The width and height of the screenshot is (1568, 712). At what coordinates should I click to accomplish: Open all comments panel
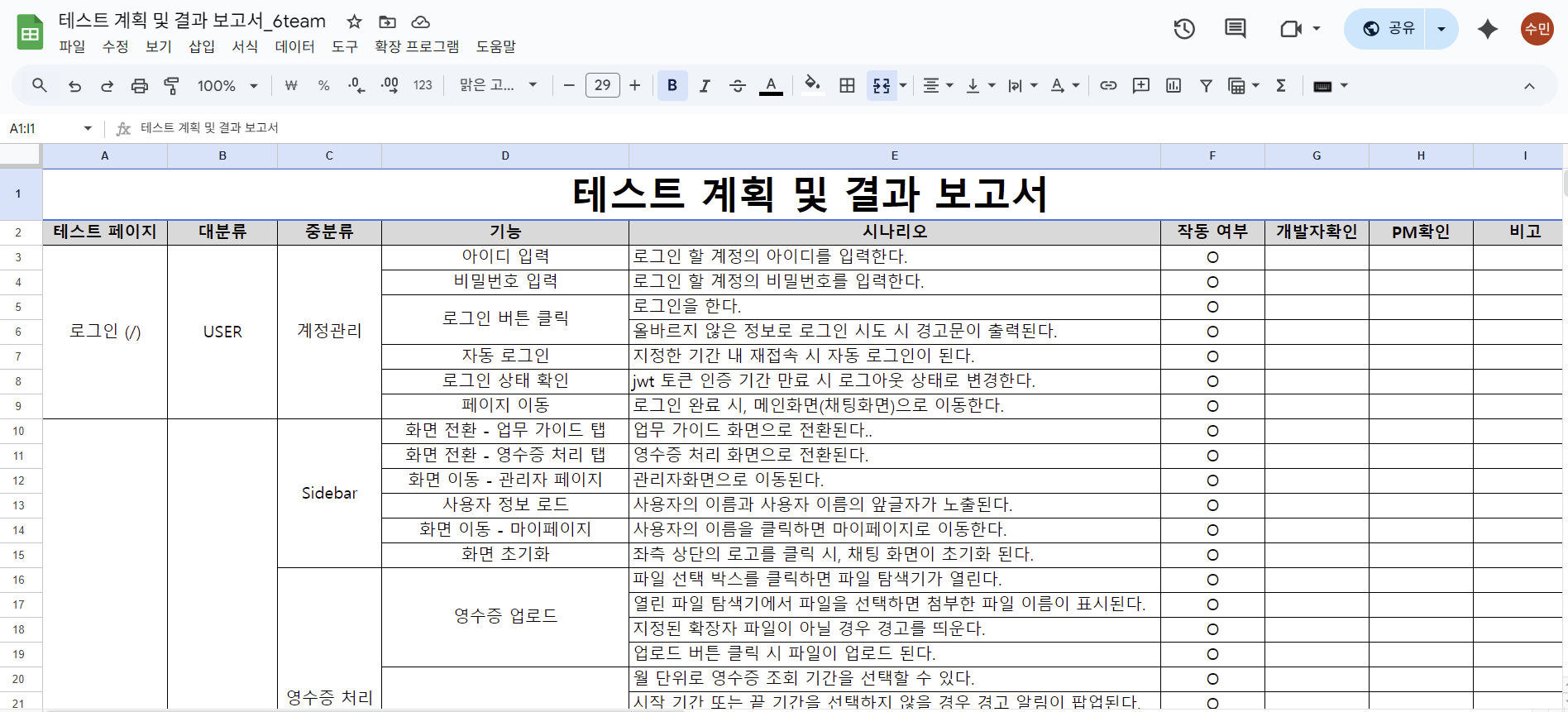coord(1236,29)
